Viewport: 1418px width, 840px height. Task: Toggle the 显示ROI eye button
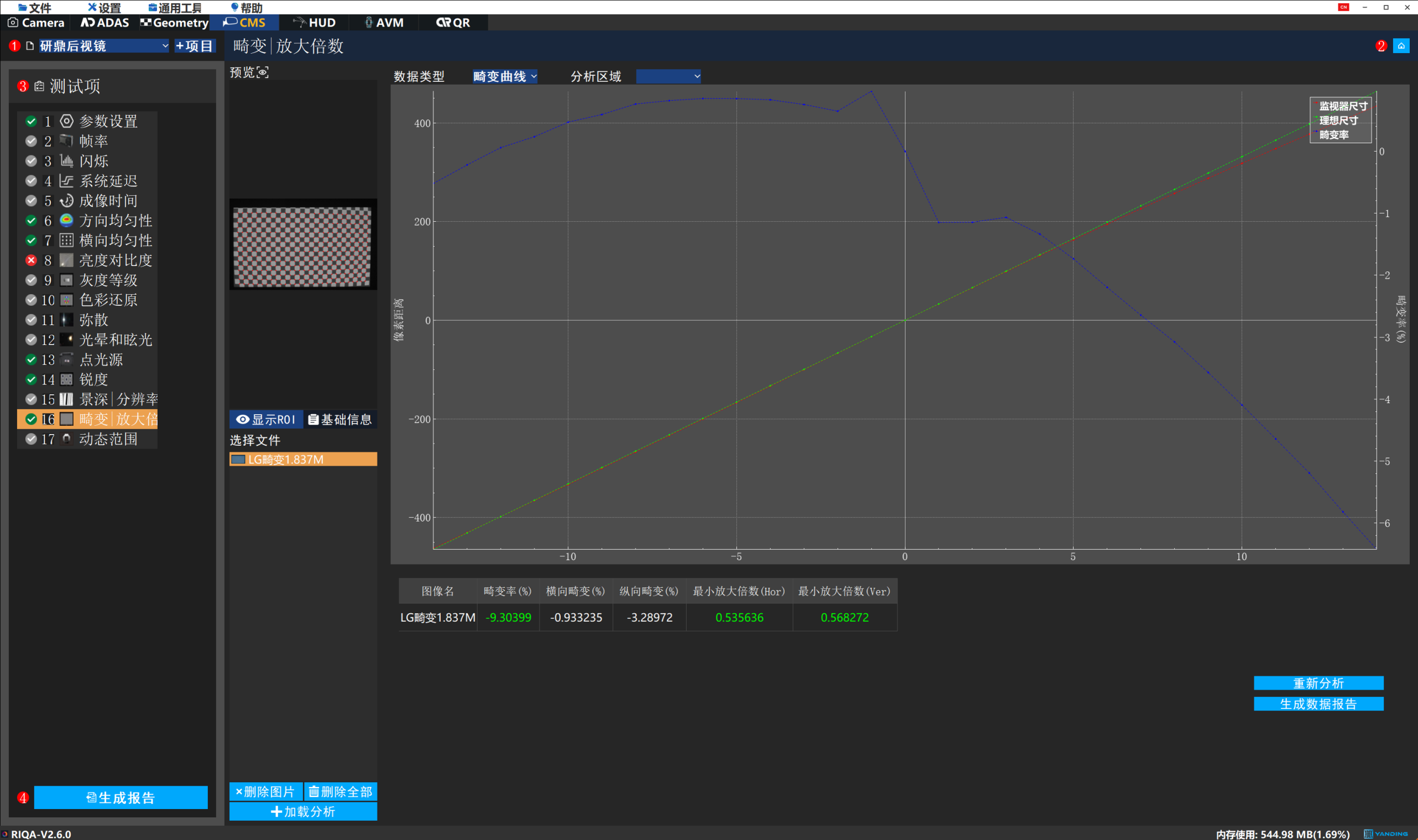click(x=266, y=419)
